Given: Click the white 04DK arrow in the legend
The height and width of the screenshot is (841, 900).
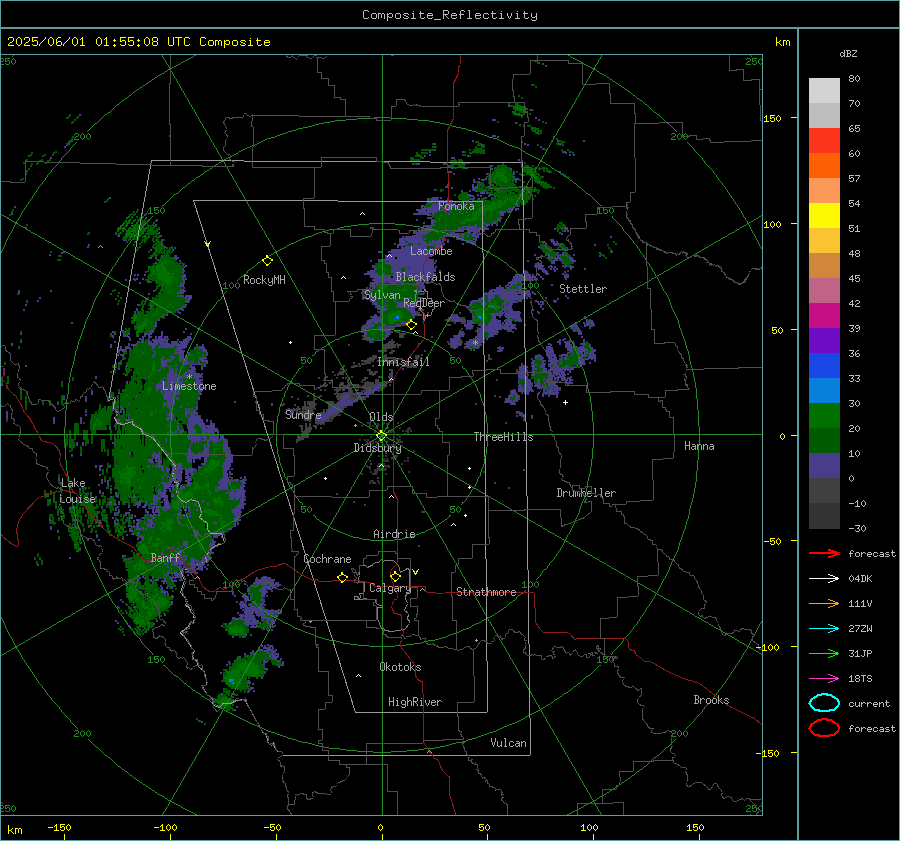Looking at the screenshot, I should 824,579.
